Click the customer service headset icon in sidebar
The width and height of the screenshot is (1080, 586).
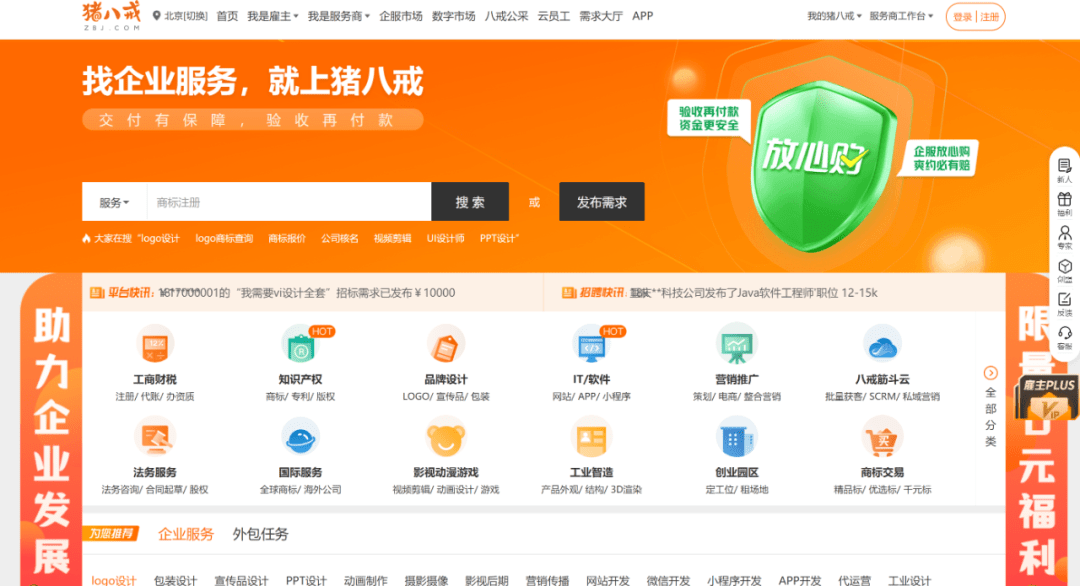(1064, 334)
